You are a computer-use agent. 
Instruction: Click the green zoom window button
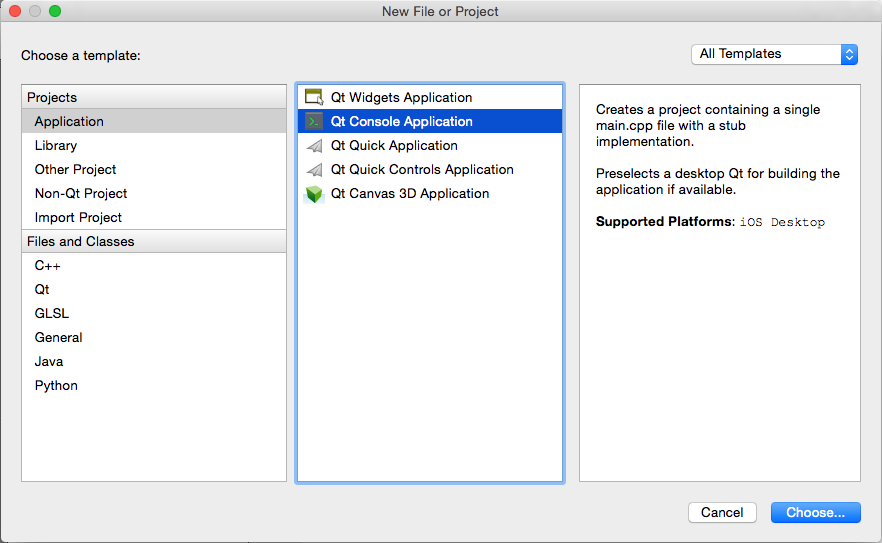point(55,11)
